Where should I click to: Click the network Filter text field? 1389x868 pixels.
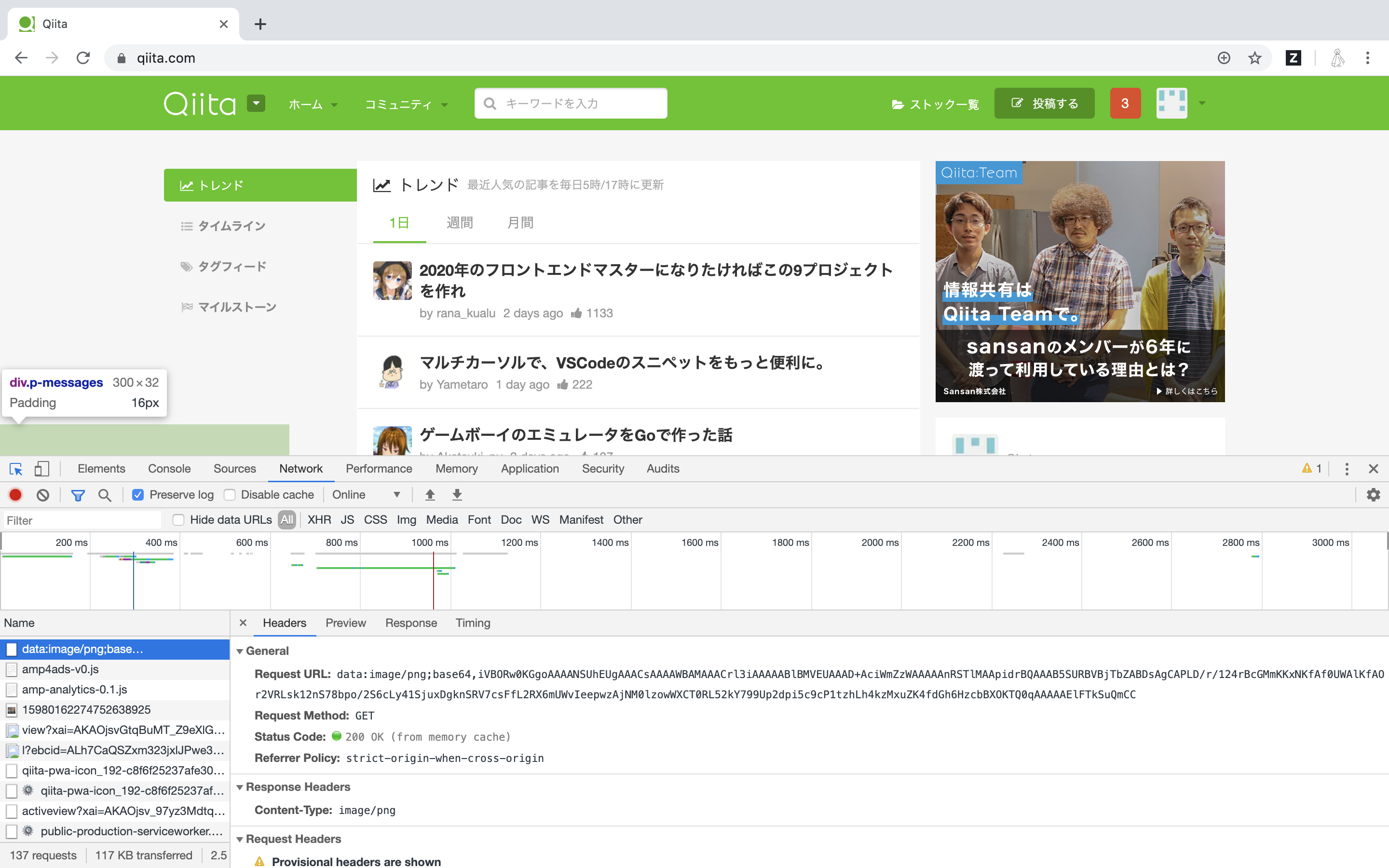(82, 520)
